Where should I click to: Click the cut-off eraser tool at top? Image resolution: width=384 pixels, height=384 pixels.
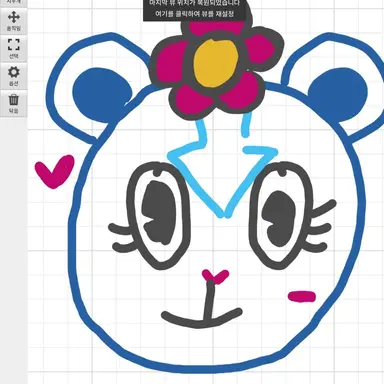[x=13, y=3]
